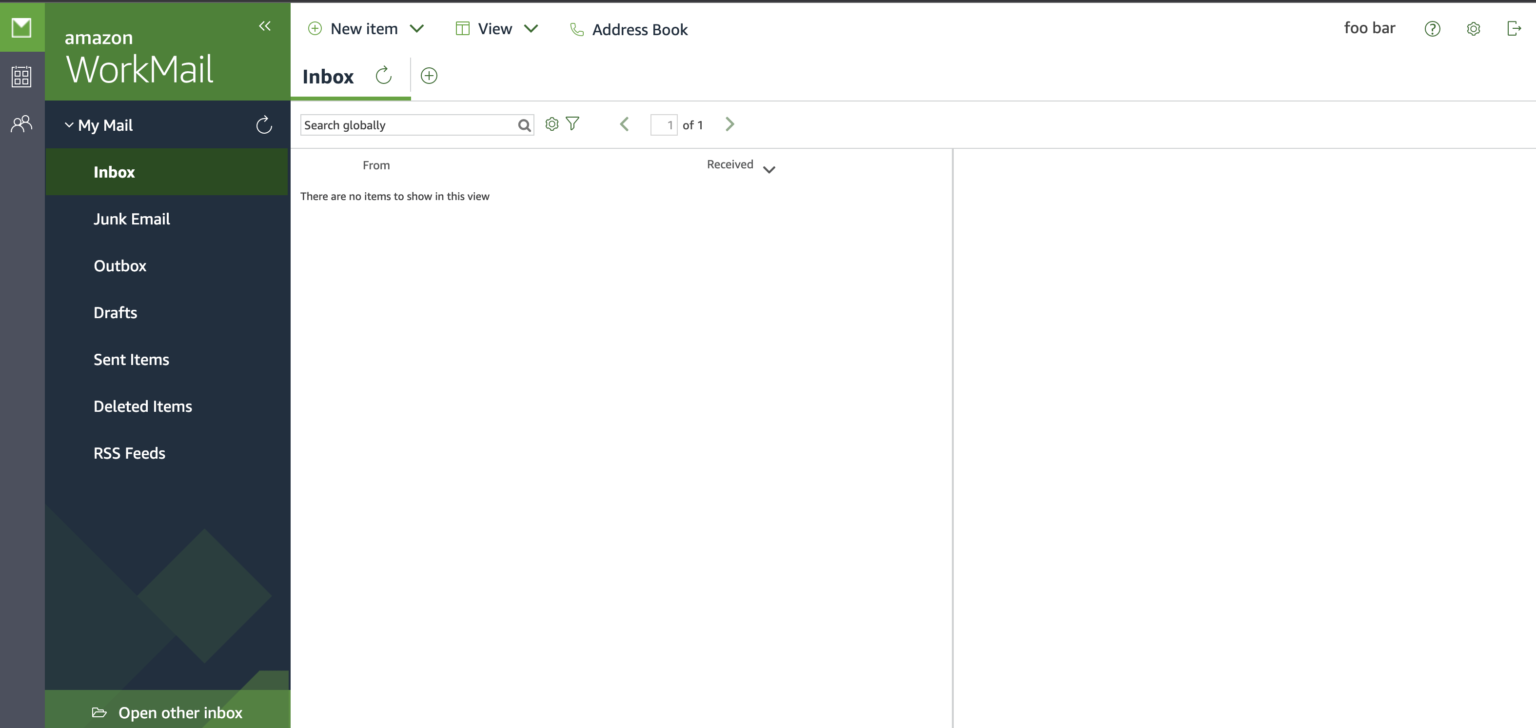Sign out using the logout icon
This screenshot has width=1536, height=728.
click(1514, 28)
